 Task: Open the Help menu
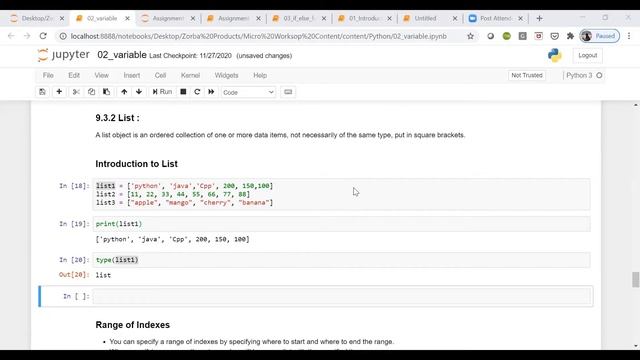(x=260, y=75)
